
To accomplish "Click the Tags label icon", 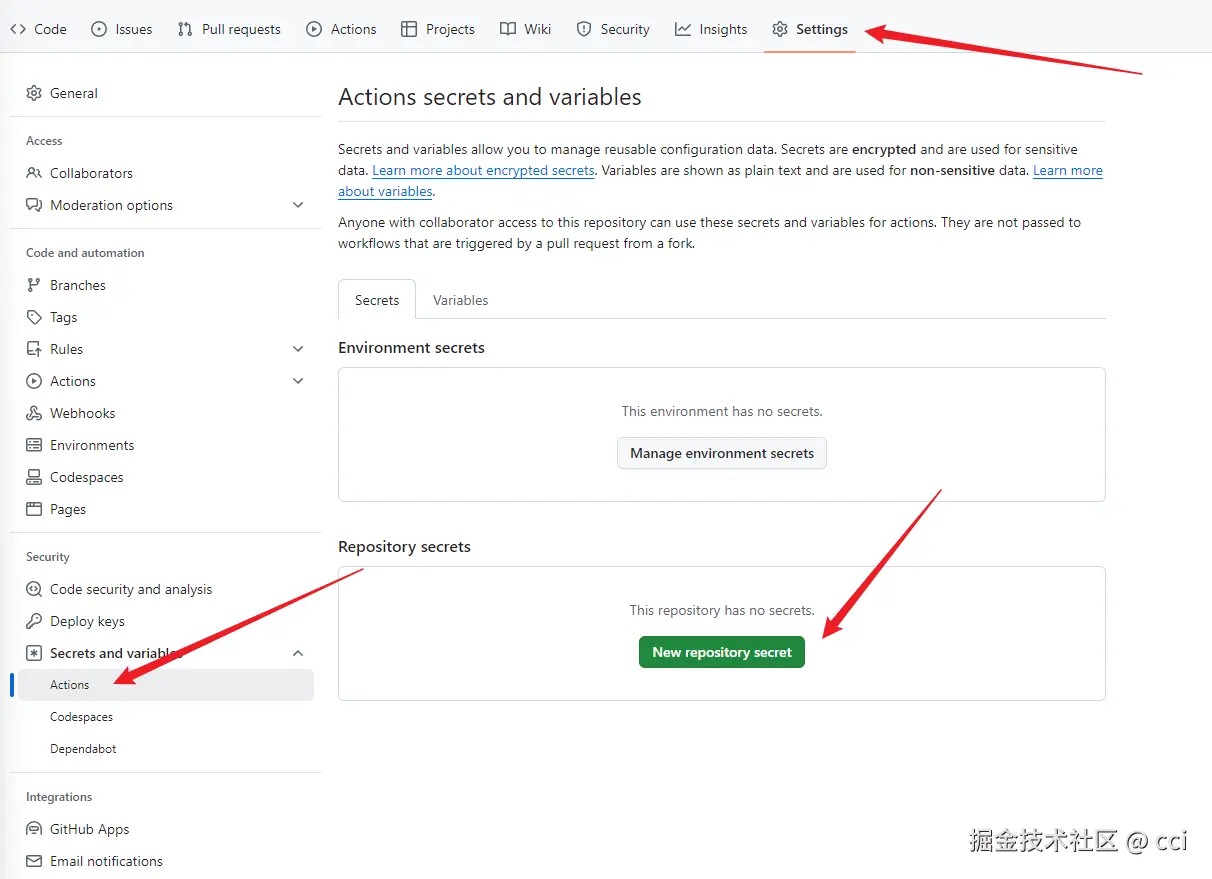I will pos(34,317).
